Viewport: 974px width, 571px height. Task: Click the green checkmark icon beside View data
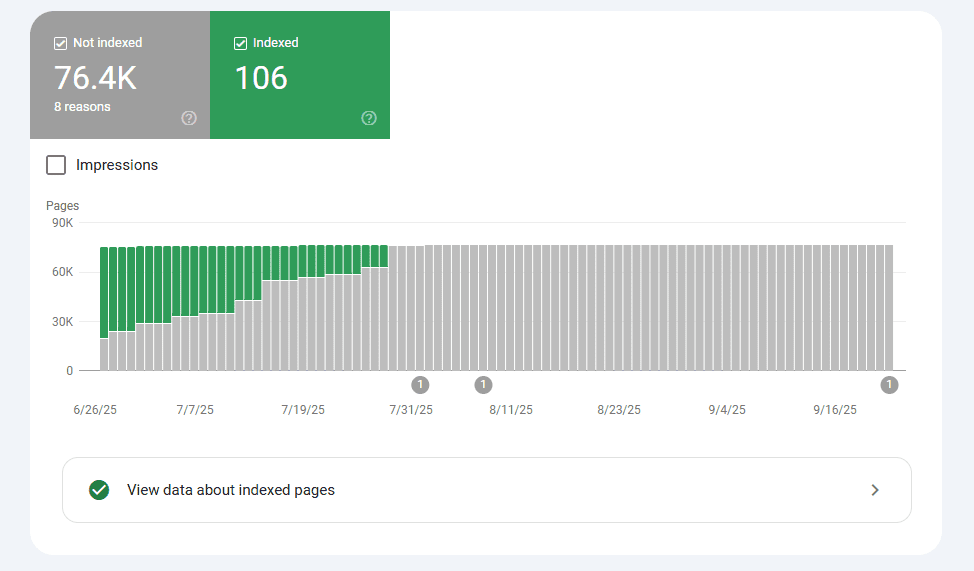[98, 490]
